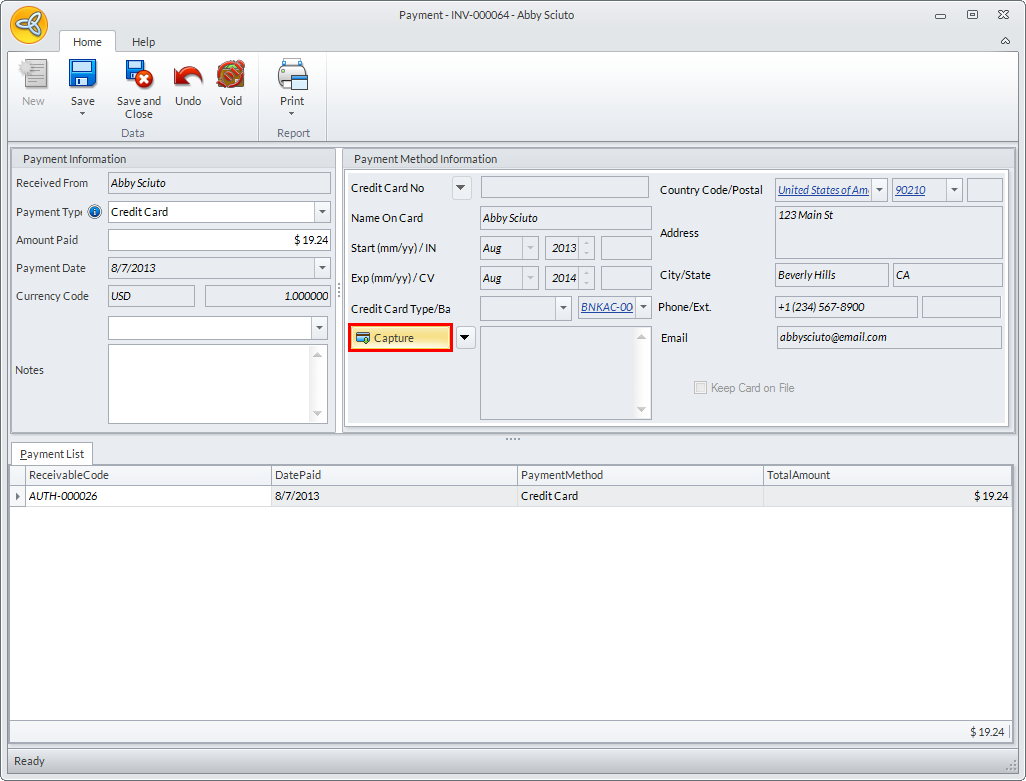Toggle Keep Card on File checkbox

(700, 388)
